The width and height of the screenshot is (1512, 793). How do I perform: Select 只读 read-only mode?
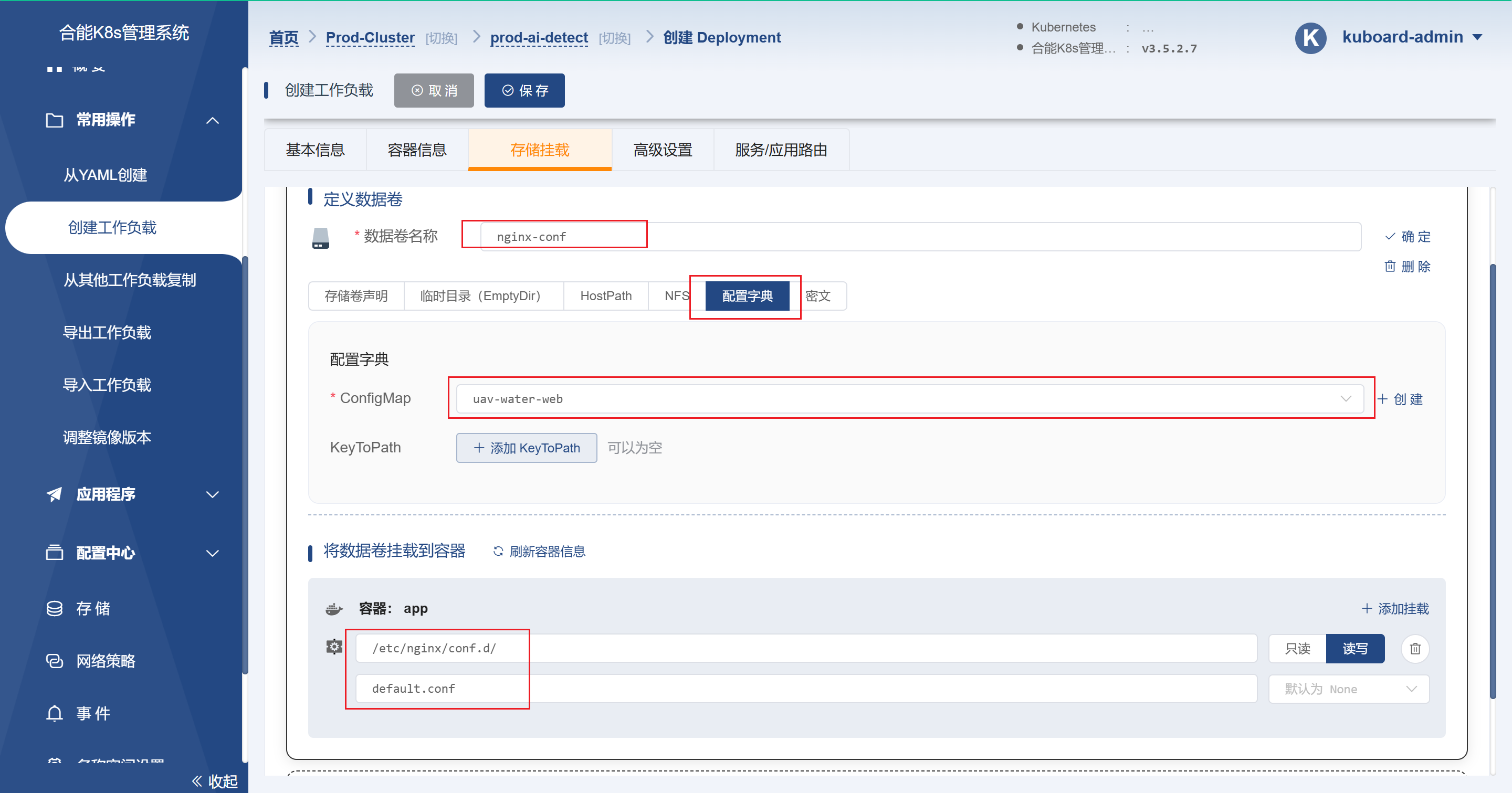(1297, 649)
